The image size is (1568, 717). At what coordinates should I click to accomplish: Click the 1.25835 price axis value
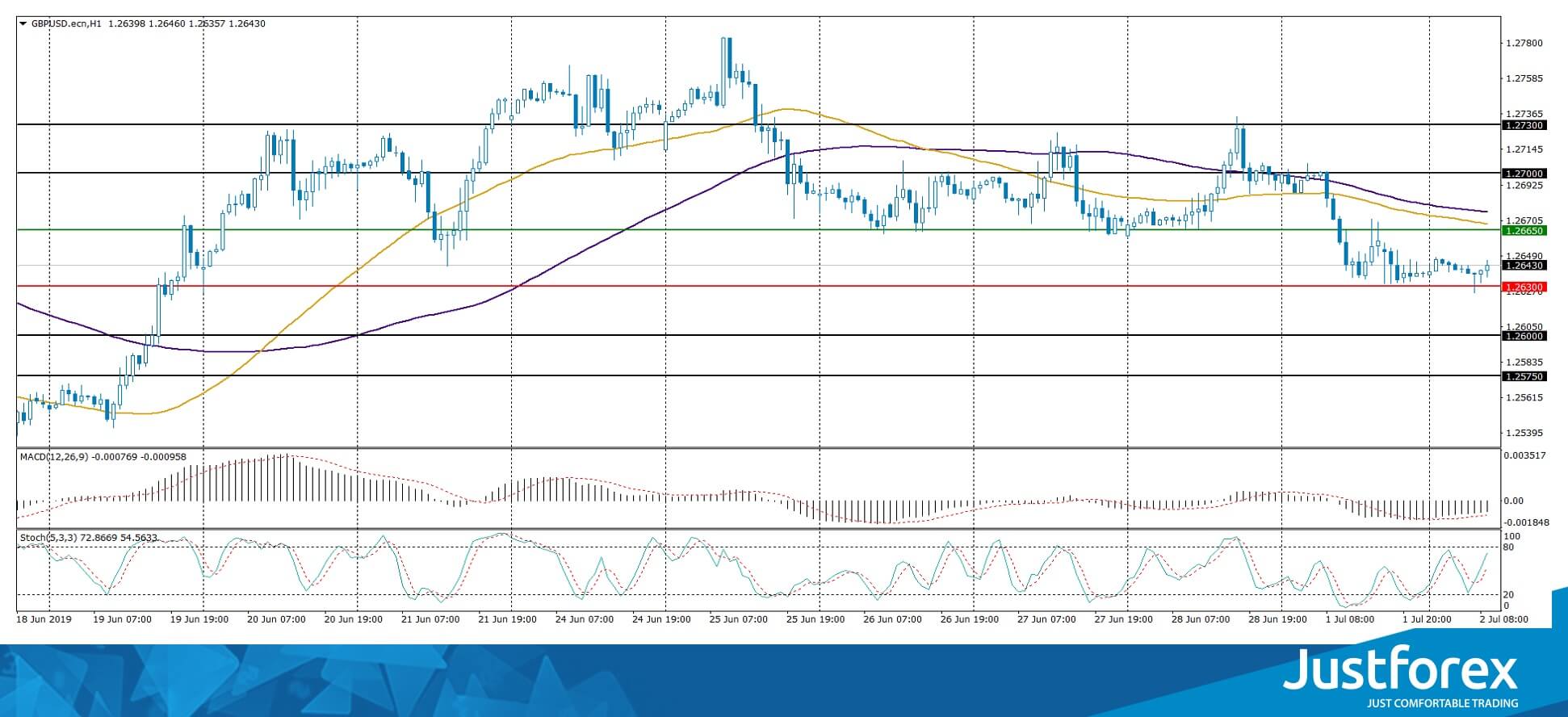[x=1524, y=362]
